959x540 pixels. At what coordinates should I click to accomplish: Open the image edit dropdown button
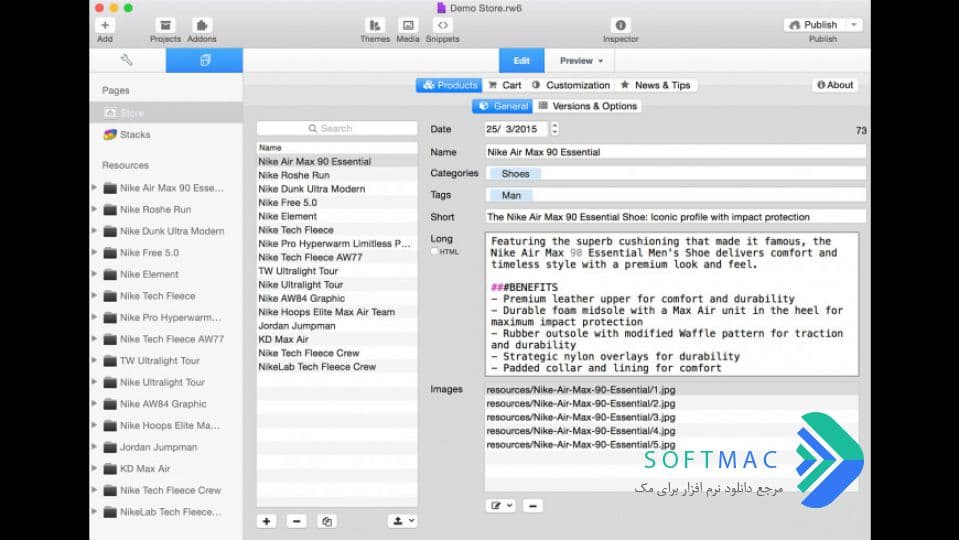pyautogui.click(x=501, y=506)
